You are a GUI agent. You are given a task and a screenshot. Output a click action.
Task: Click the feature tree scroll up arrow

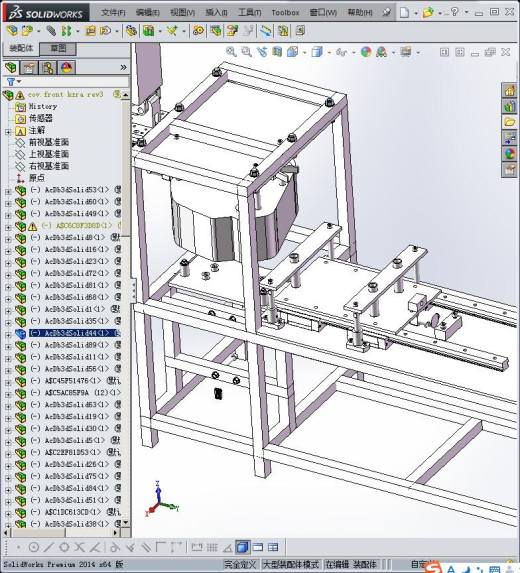(x=126, y=95)
